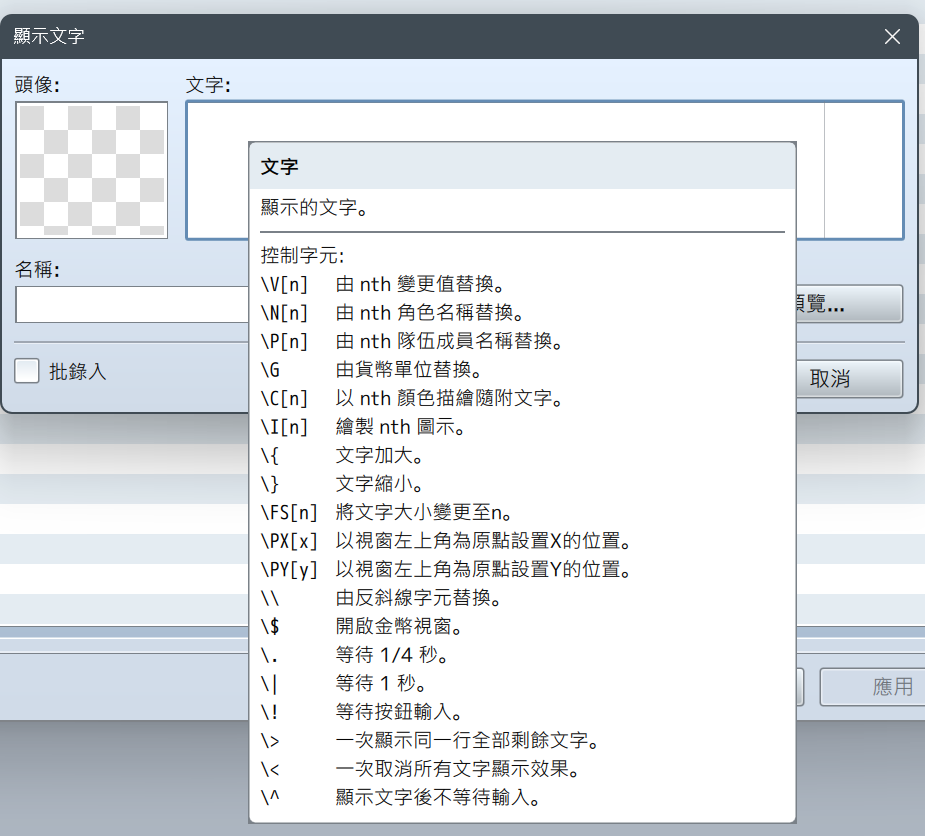Screen dimensions: 925x836
Task: Click the \P[n] 隊伍成員名稱替換 line
Action: 412,341
